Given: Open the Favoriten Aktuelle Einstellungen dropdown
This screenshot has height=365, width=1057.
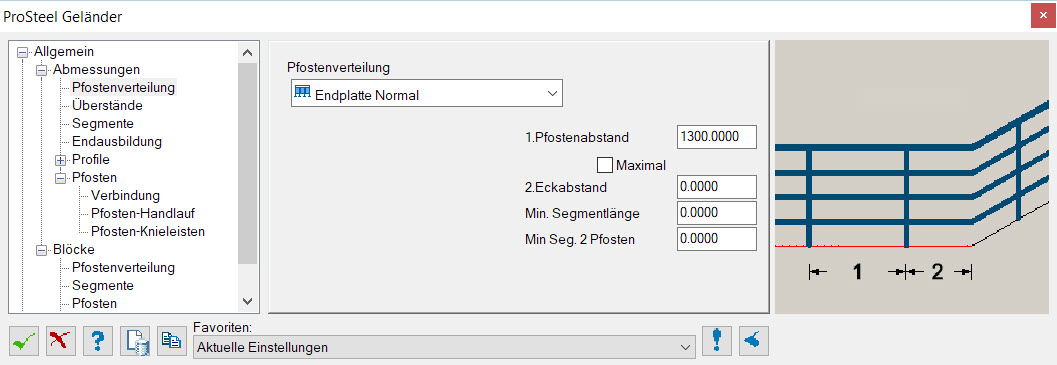Looking at the screenshot, I should [x=444, y=347].
